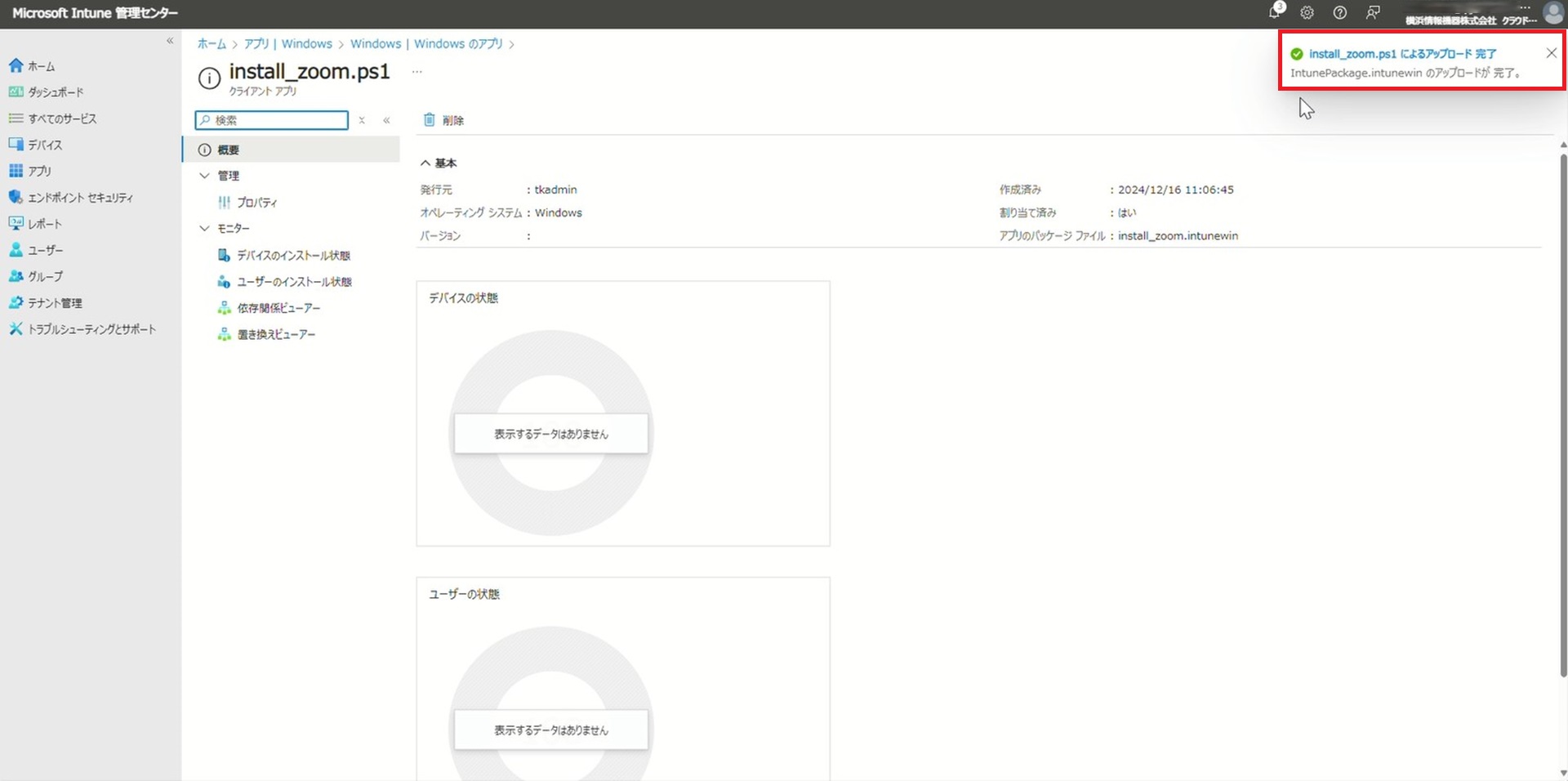
Task: Select the creation date 2024/12/16 11:06:45
Action: point(1175,190)
